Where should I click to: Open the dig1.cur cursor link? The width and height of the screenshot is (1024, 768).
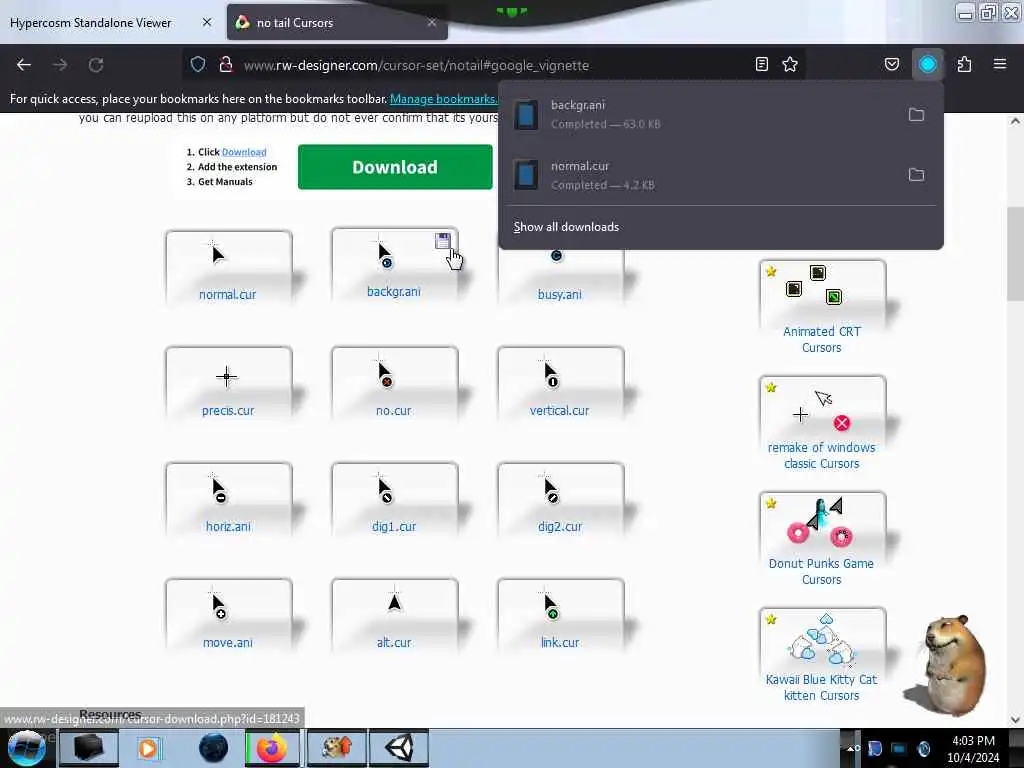pyautogui.click(x=394, y=526)
